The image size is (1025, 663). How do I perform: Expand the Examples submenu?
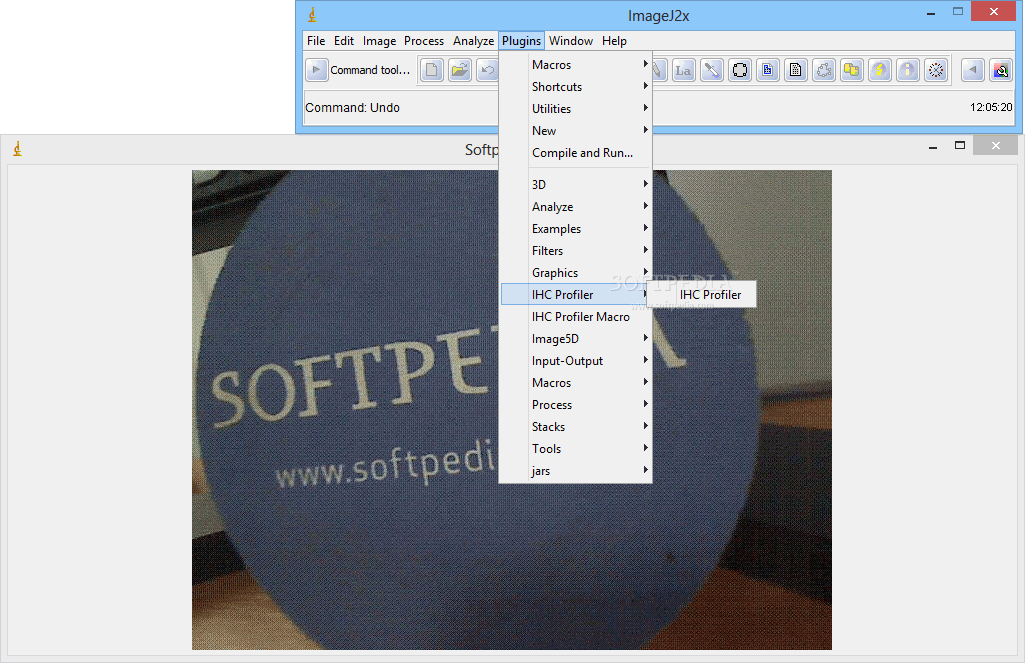tap(576, 229)
